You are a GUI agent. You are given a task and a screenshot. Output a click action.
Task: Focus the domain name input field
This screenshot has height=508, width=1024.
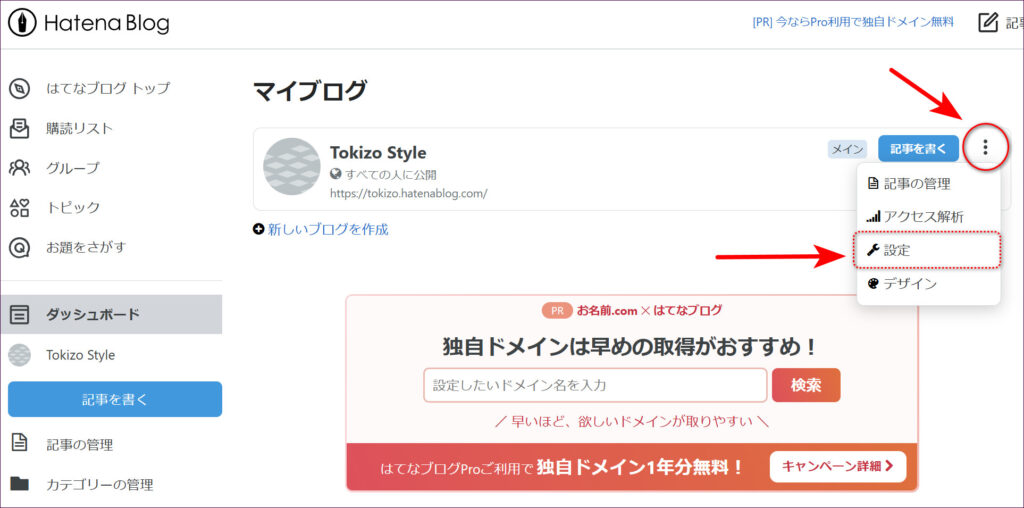[594, 385]
